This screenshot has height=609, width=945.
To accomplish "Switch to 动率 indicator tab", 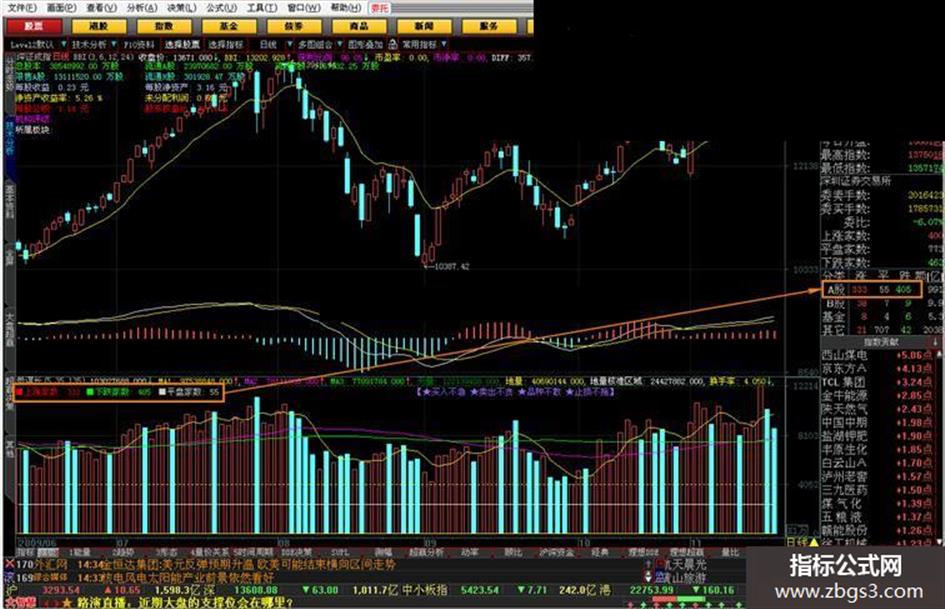I will click(469, 552).
